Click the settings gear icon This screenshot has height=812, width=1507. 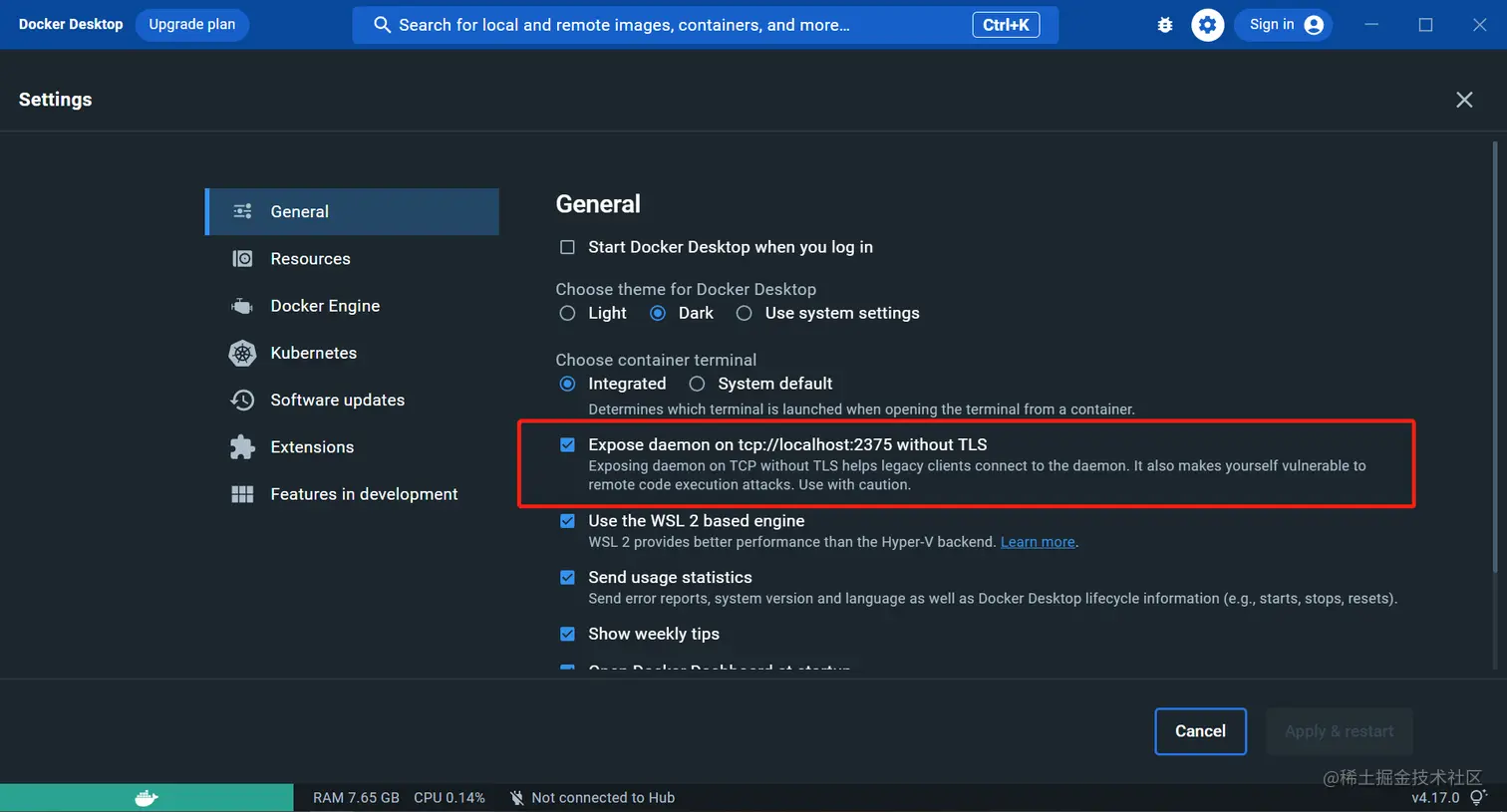pos(1207,25)
